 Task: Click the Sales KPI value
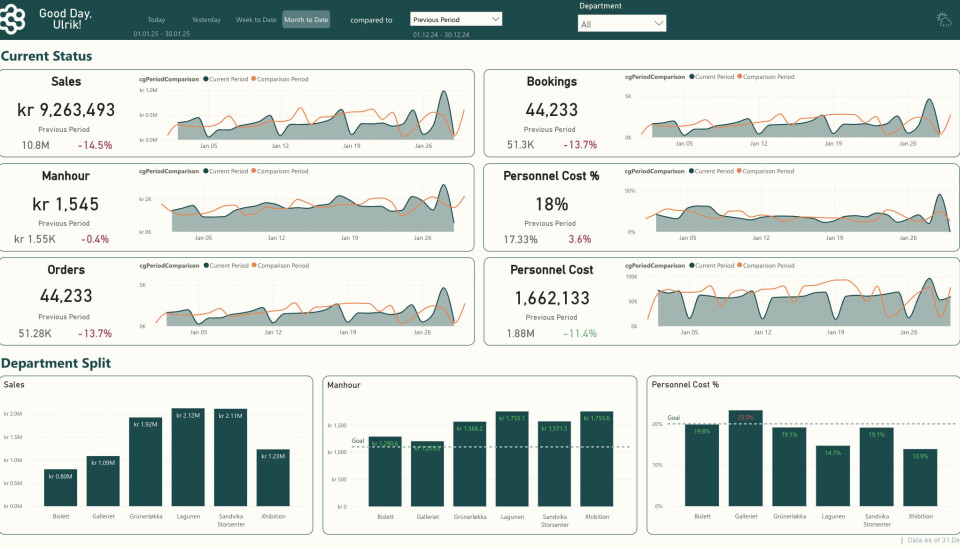tap(66, 111)
